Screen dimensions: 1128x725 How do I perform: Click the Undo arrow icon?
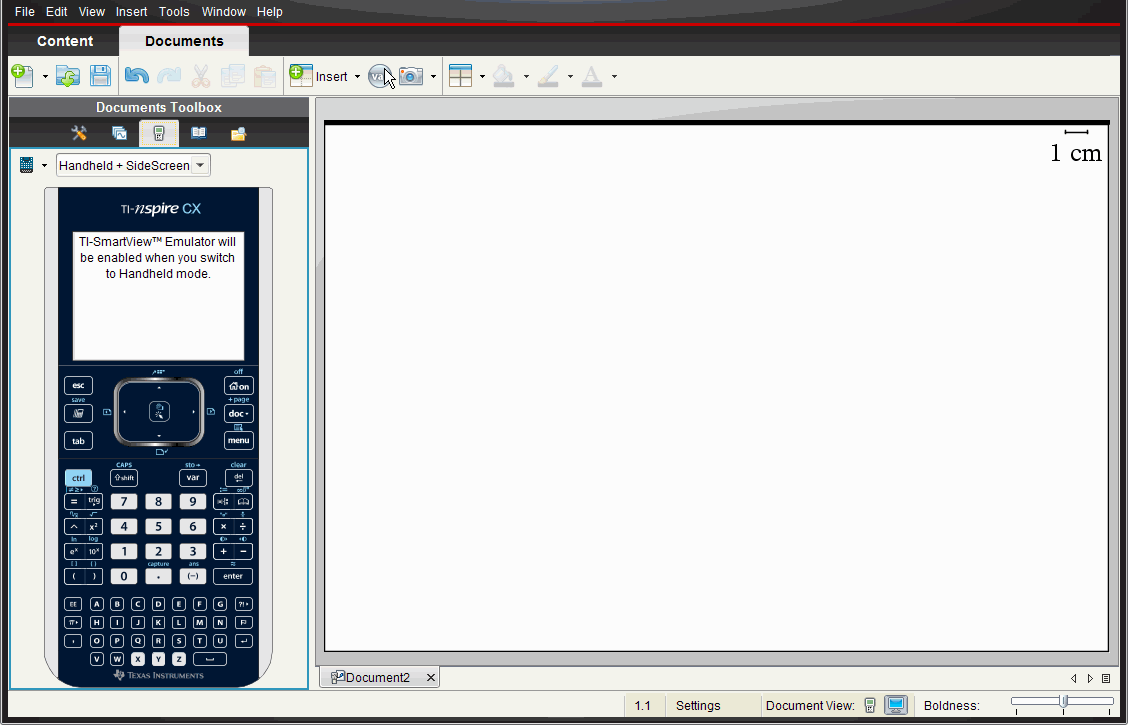pos(137,76)
